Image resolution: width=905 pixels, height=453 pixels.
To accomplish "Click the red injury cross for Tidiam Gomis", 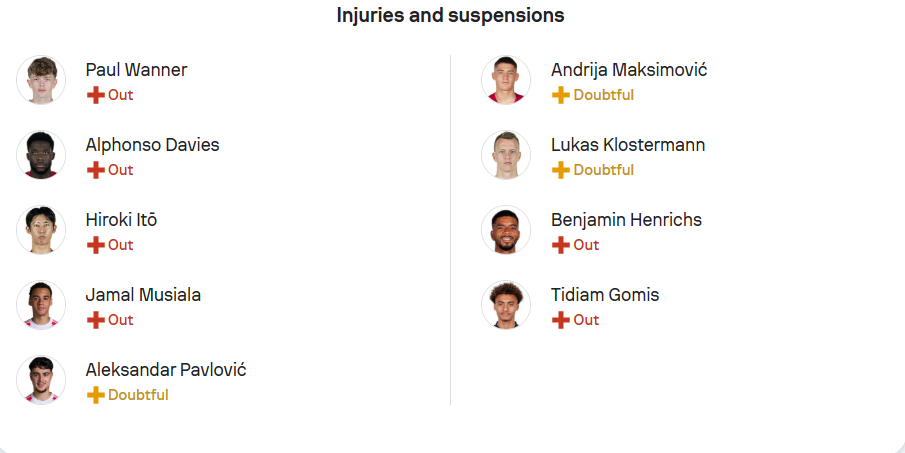I will [x=561, y=320].
